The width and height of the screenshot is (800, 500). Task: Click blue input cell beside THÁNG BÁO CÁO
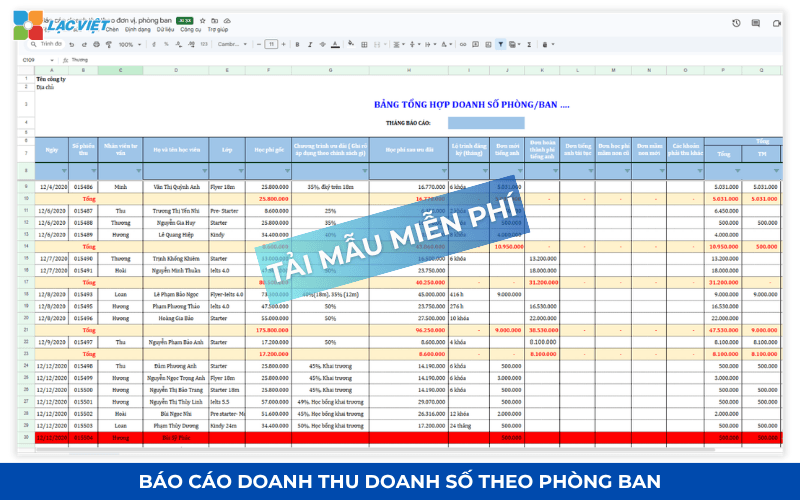click(486, 123)
